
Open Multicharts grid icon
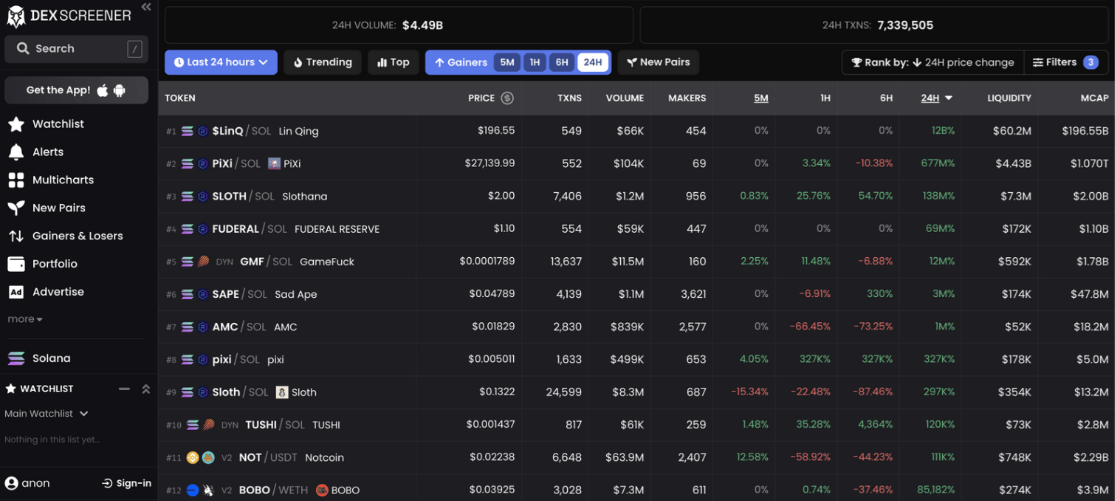point(16,180)
